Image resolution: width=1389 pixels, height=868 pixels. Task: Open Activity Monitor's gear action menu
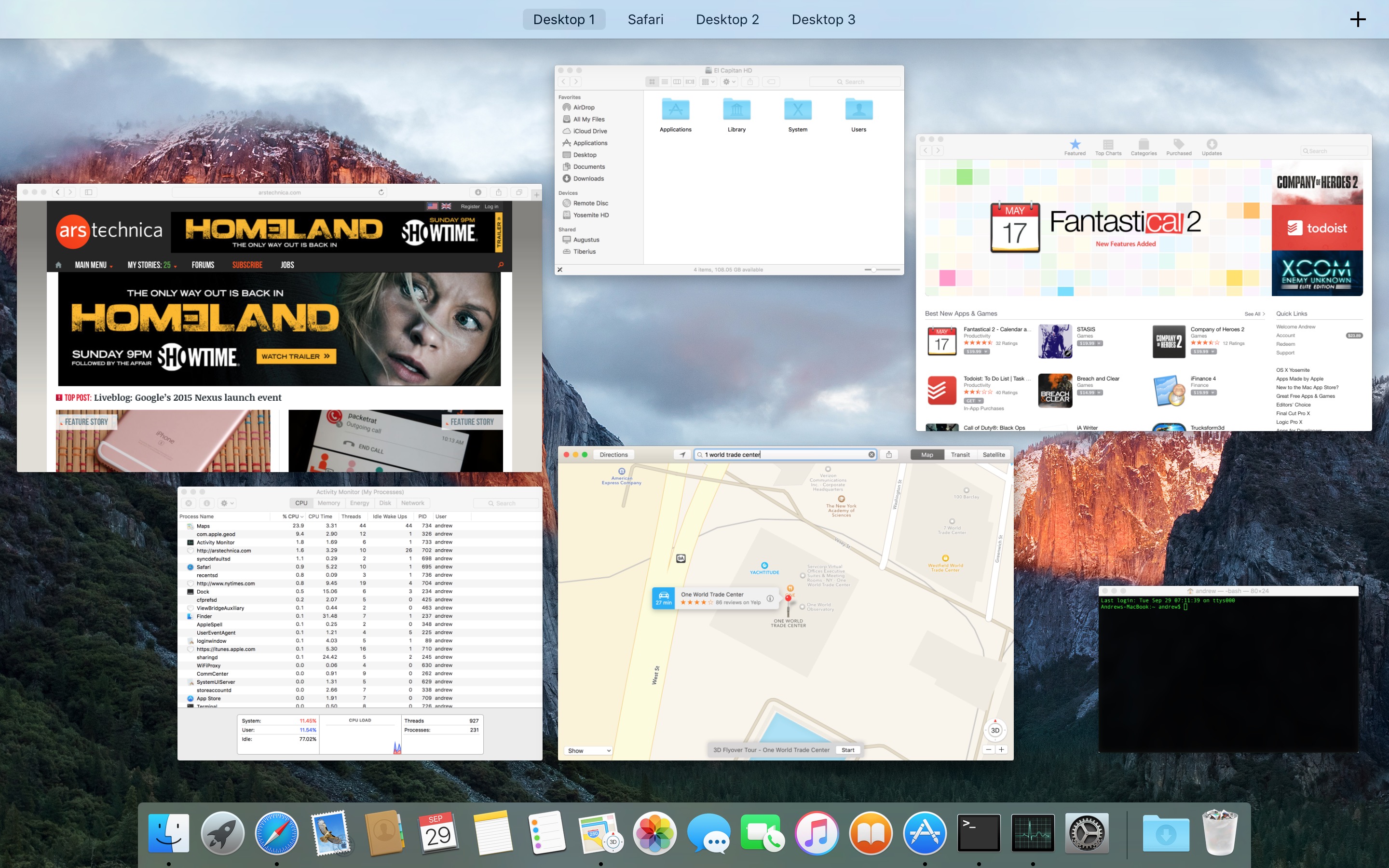click(x=227, y=503)
